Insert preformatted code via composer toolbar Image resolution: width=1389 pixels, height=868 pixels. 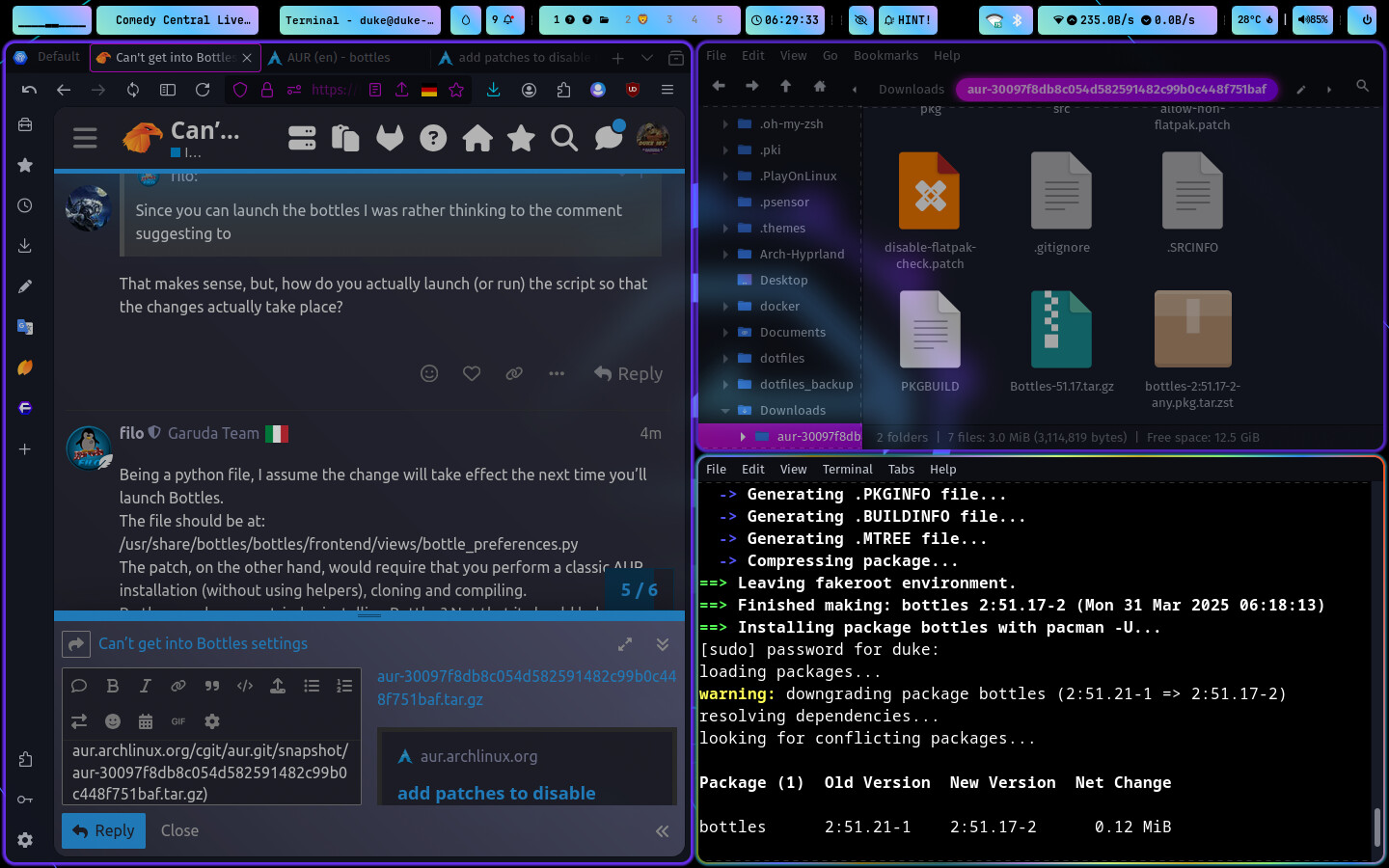coord(245,686)
